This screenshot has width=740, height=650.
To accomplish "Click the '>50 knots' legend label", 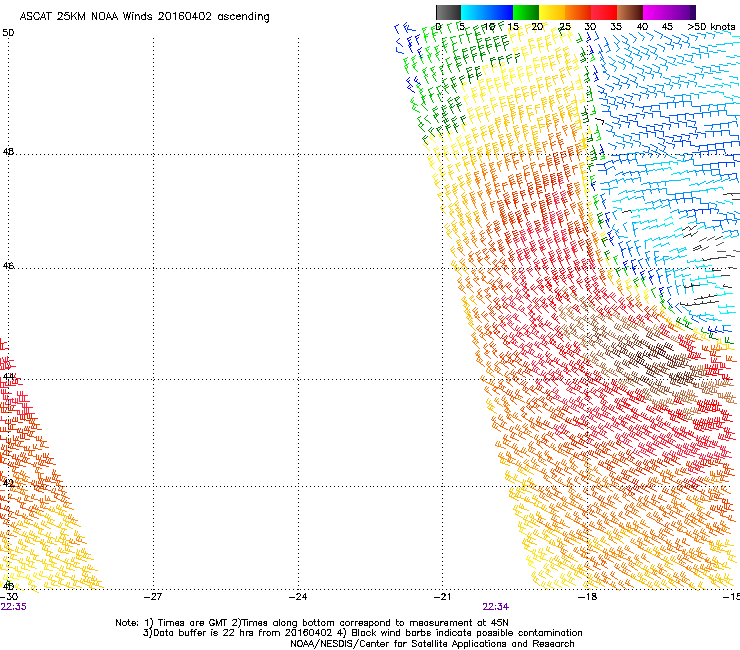I will pos(712,27).
